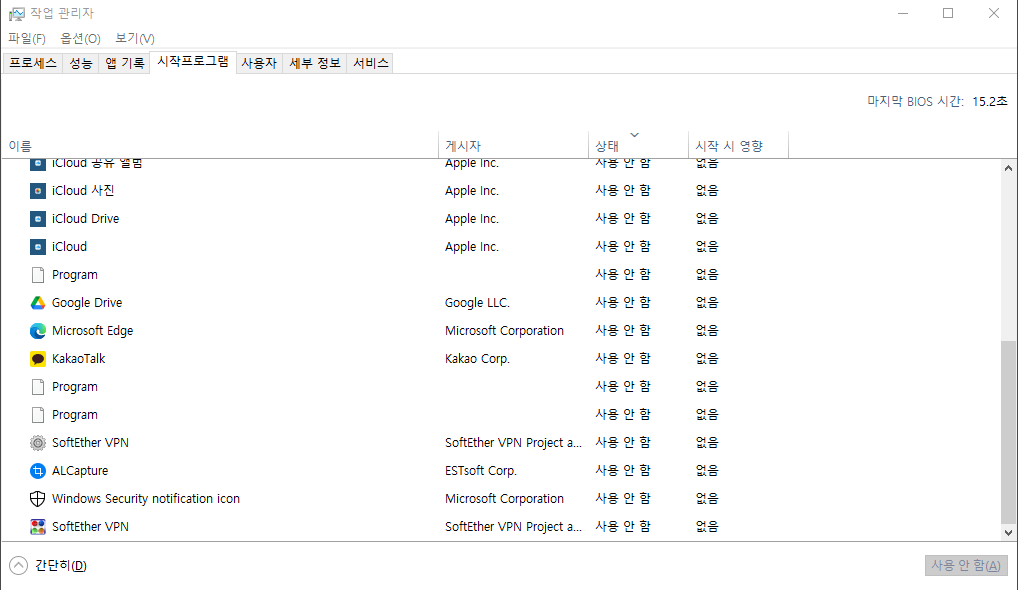Open the 옵션(O) menu
The width and height of the screenshot is (1018, 590).
coord(81,38)
